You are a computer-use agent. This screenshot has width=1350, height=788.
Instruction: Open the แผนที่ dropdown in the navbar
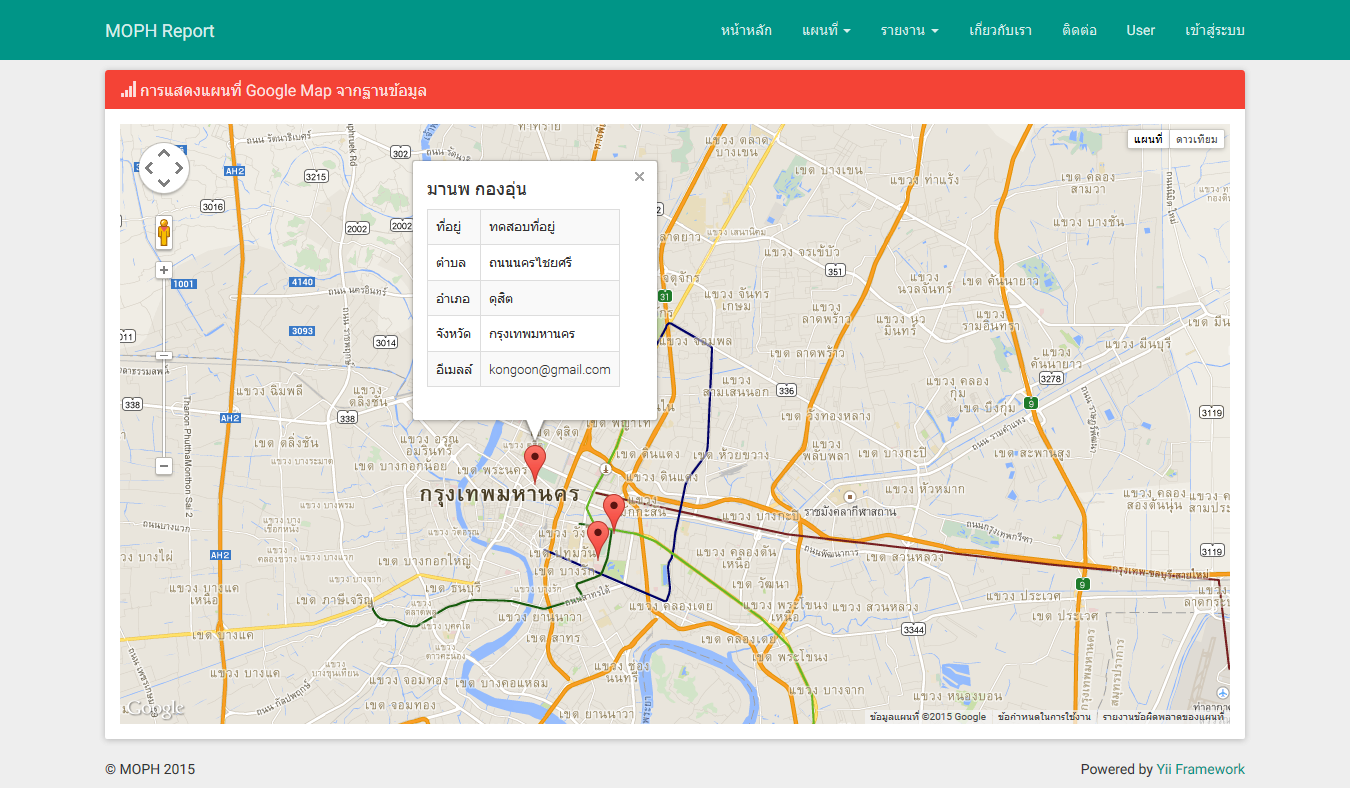pos(826,30)
